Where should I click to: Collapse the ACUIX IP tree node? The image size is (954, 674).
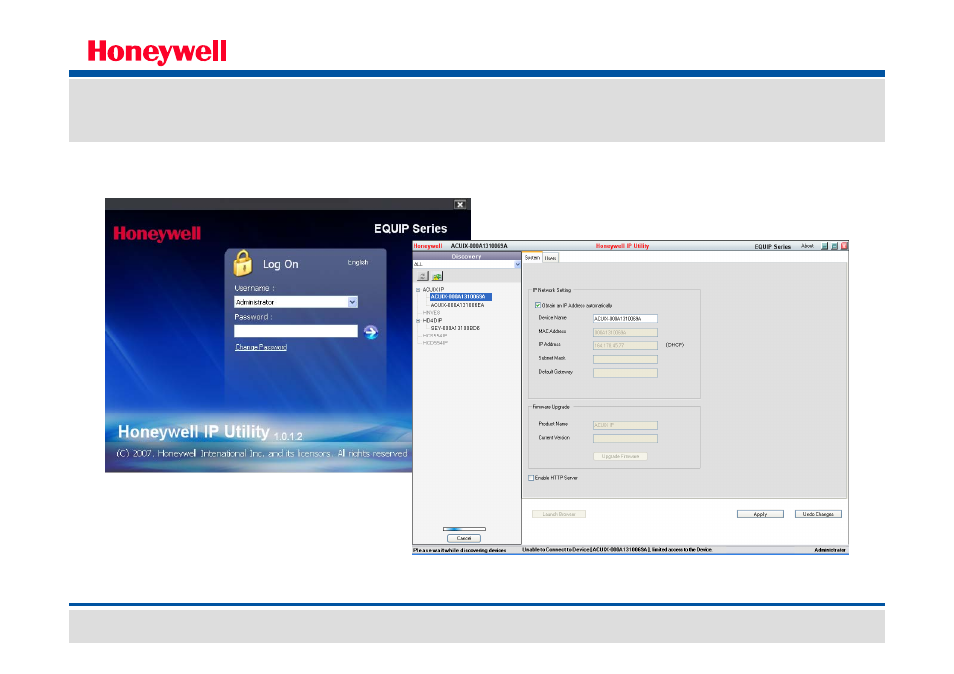tap(418, 290)
